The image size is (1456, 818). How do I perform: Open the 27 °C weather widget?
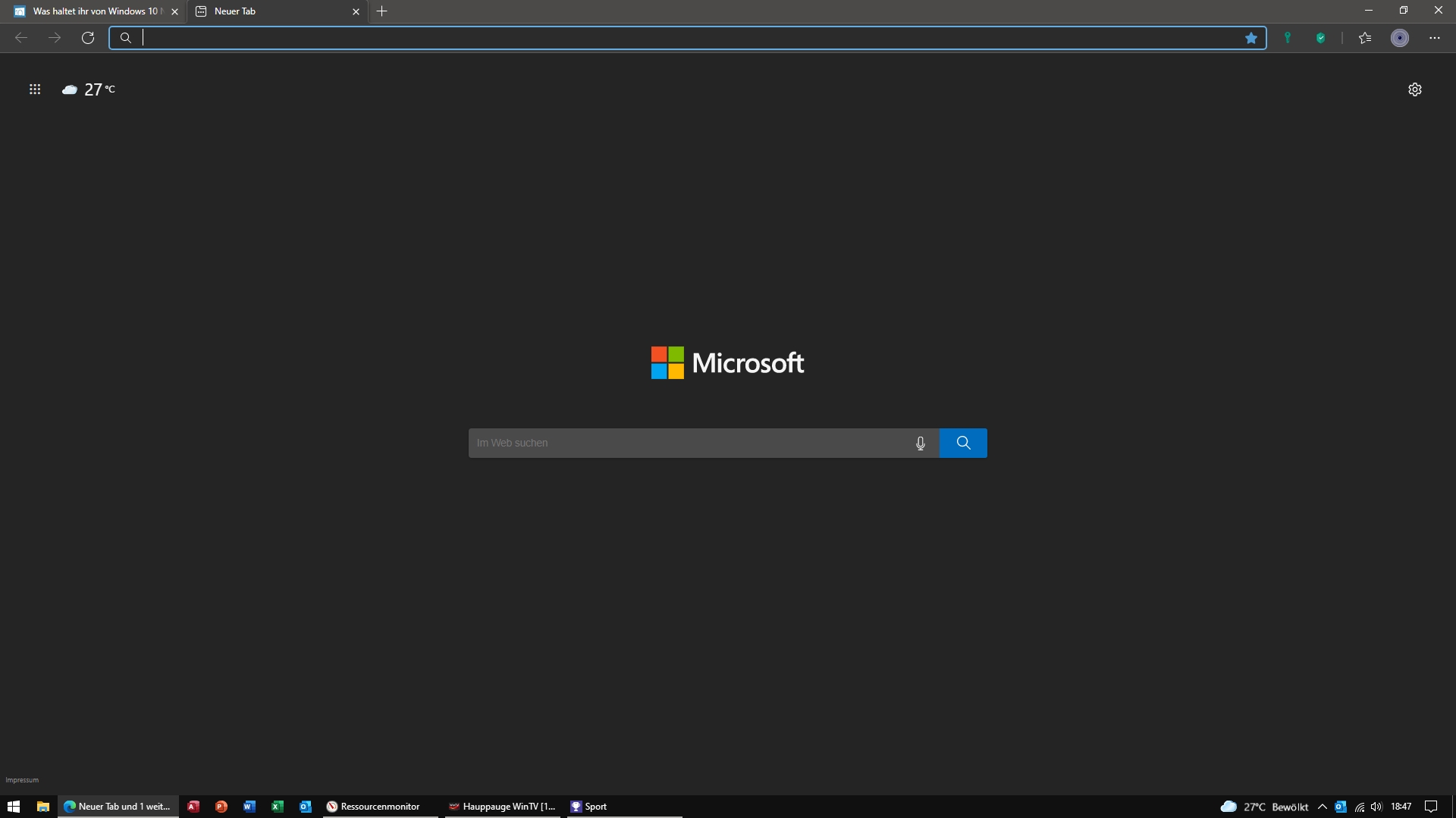(89, 89)
